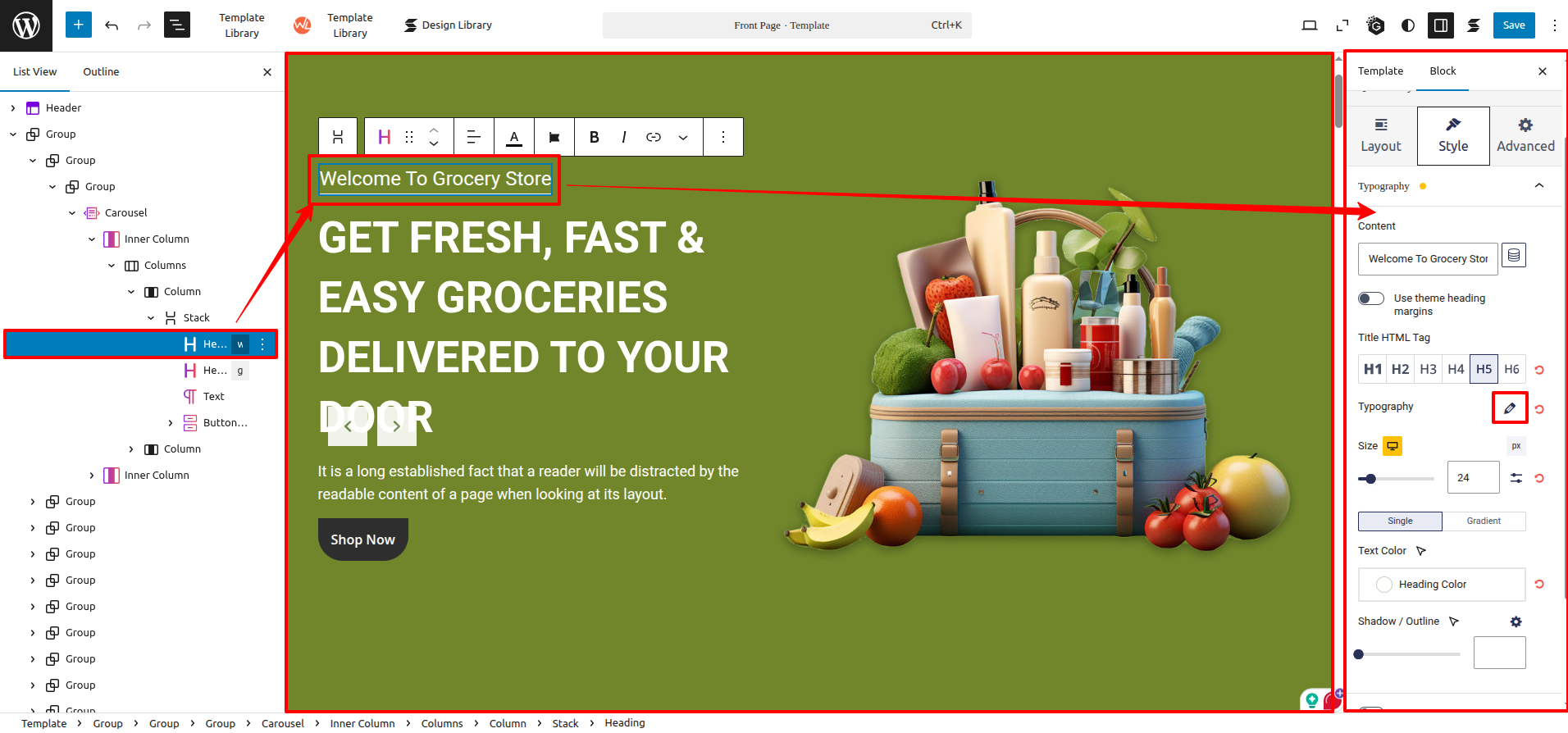Open the Advanced block tab

[1525, 136]
